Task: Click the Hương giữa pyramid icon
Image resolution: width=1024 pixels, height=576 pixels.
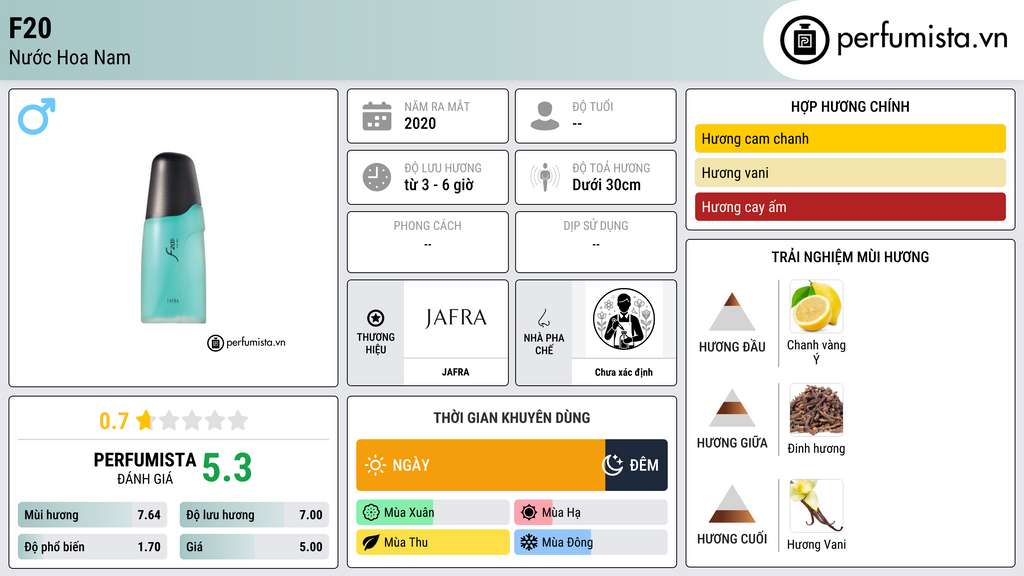Action: click(732, 408)
